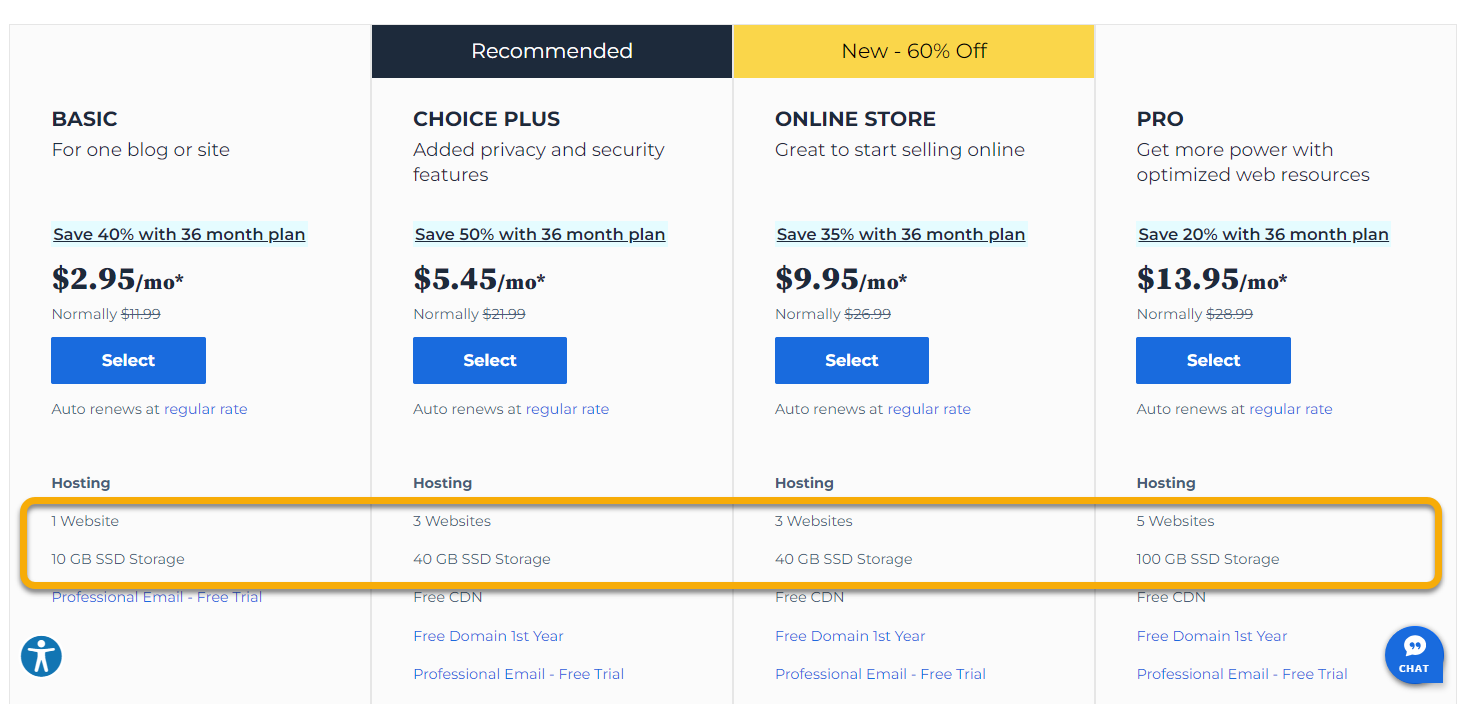Open Free Domain 1st Year under ONLINE STORE
This screenshot has height=704, width=1466.
(x=849, y=635)
